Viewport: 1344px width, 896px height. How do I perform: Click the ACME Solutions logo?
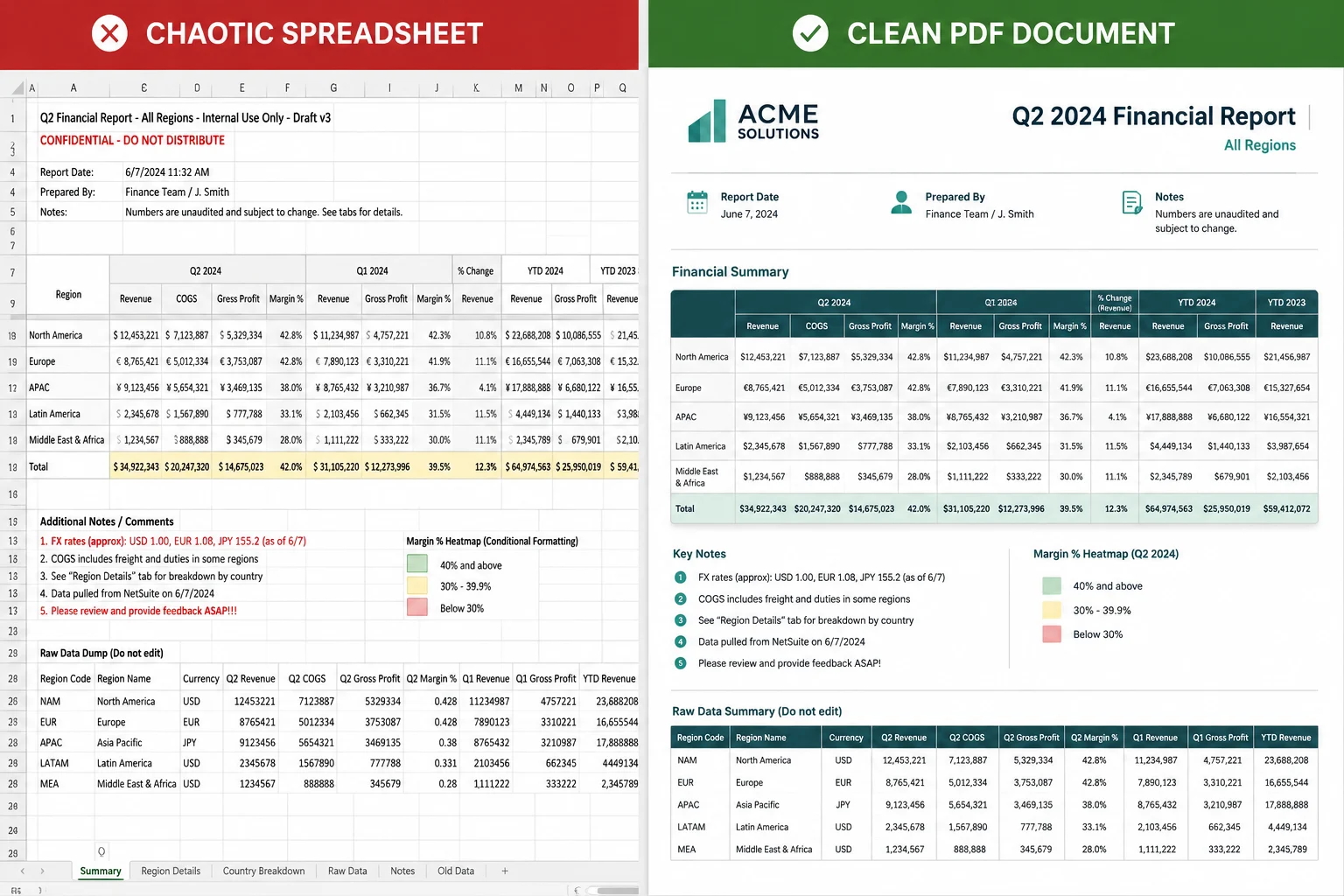753,121
